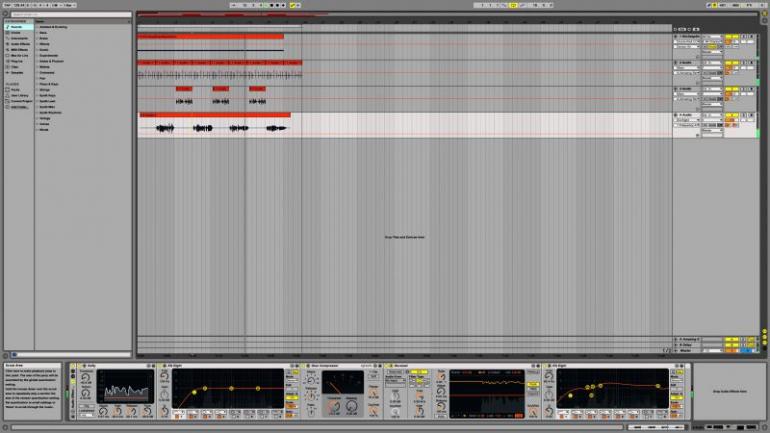Select the Drums browser category
The width and height of the screenshot is (770, 433).
(x=19, y=32)
